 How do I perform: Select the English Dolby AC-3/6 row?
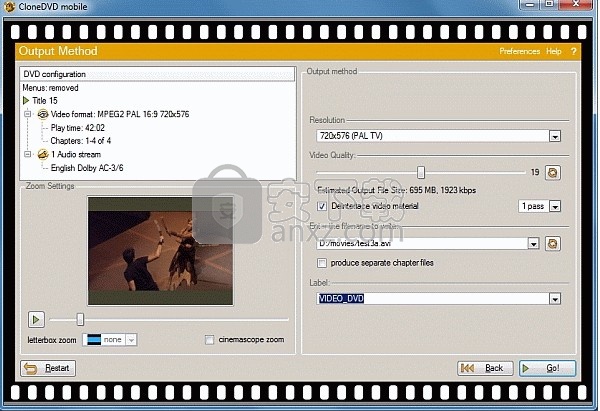point(87,168)
